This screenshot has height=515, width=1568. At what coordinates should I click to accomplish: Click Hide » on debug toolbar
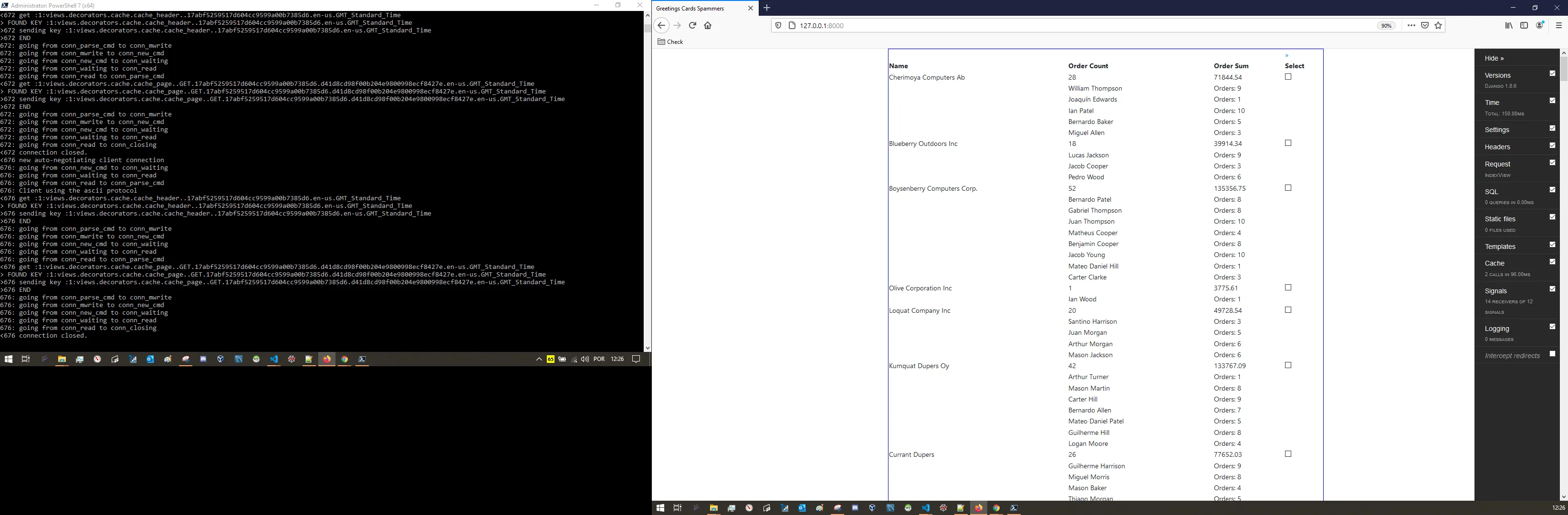point(1494,58)
